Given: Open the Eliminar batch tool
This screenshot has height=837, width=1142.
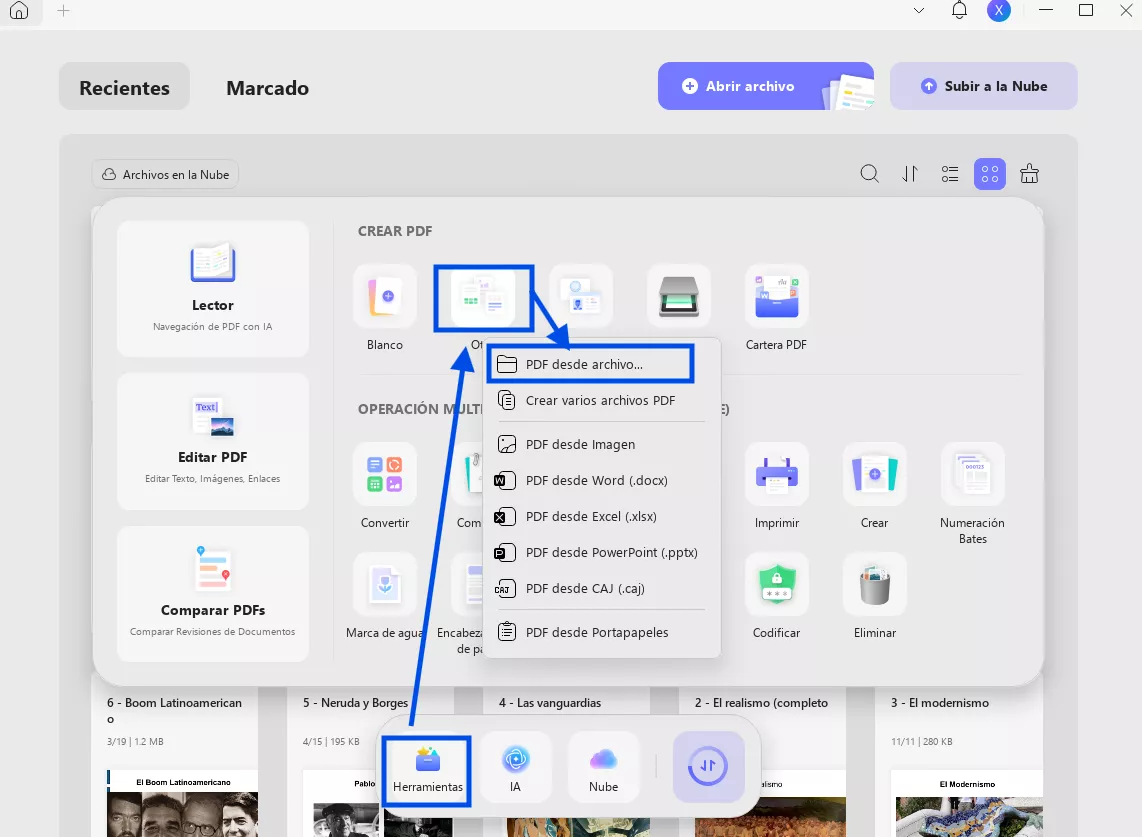Looking at the screenshot, I should [x=874, y=583].
